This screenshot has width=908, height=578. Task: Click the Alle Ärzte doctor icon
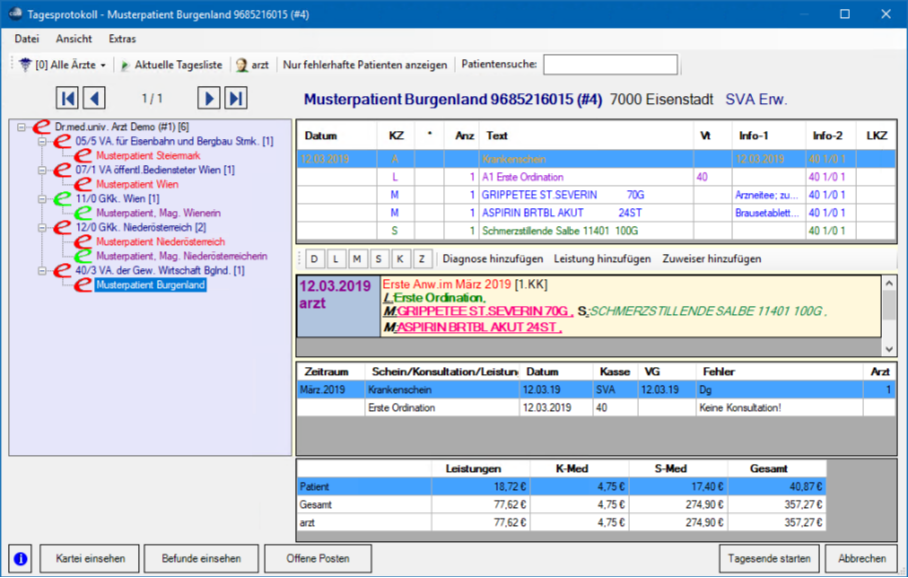[x=25, y=65]
